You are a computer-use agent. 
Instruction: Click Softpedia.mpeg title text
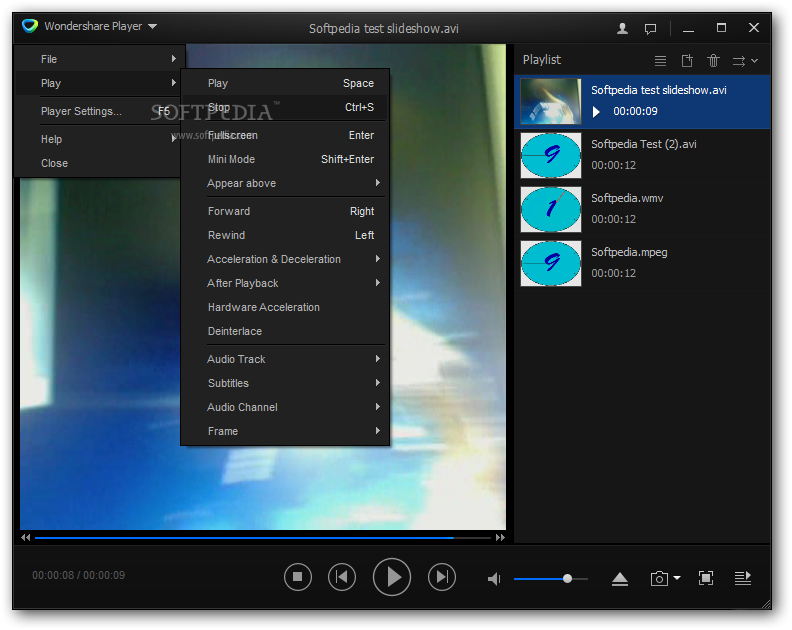[629, 252]
